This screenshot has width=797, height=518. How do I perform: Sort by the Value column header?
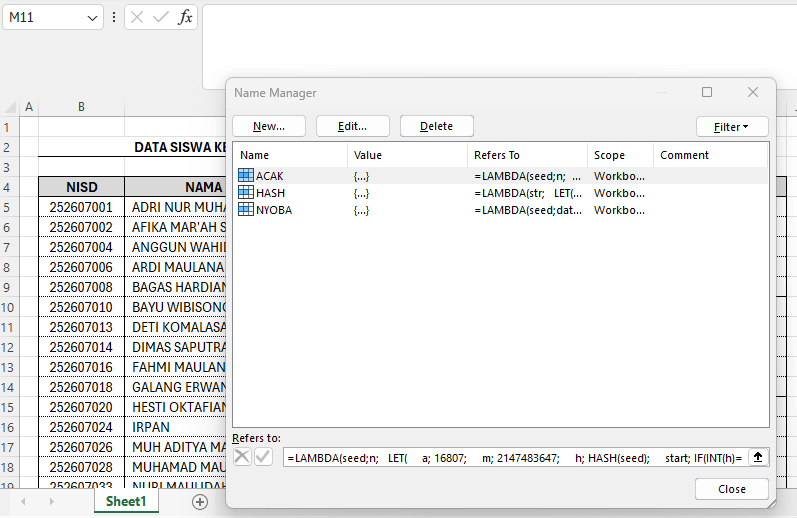[408, 155]
